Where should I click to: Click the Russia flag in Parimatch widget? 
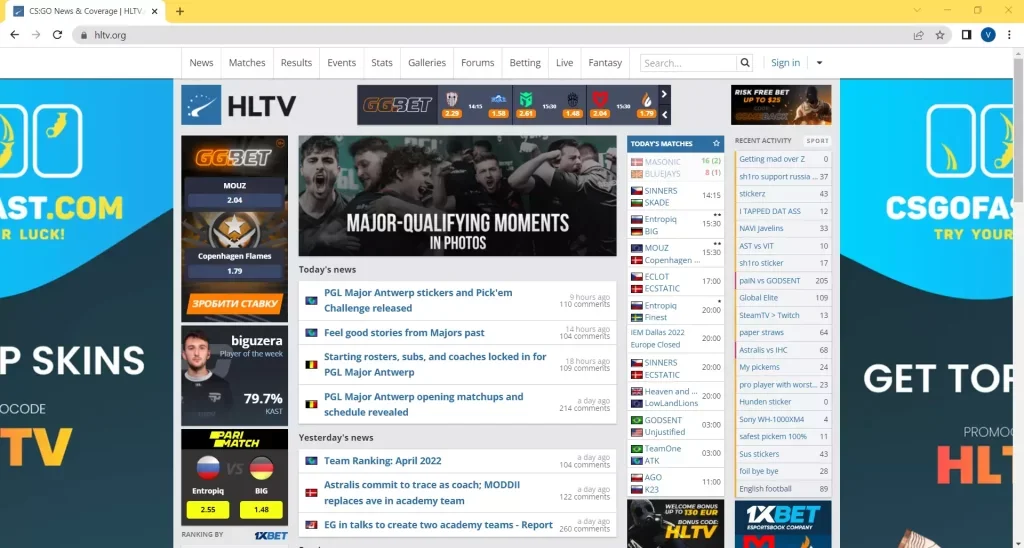208,468
